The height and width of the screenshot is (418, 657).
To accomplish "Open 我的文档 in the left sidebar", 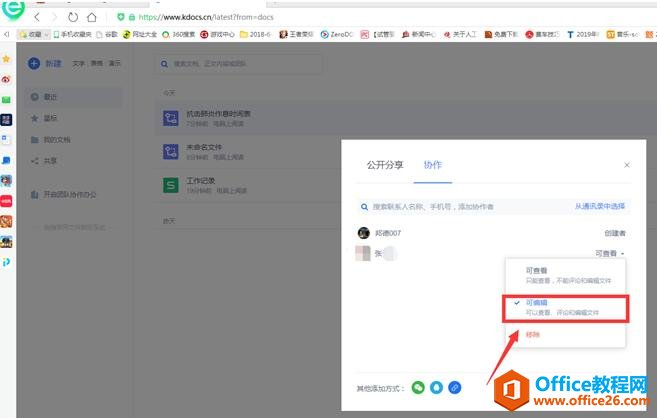I will [56, 139].
